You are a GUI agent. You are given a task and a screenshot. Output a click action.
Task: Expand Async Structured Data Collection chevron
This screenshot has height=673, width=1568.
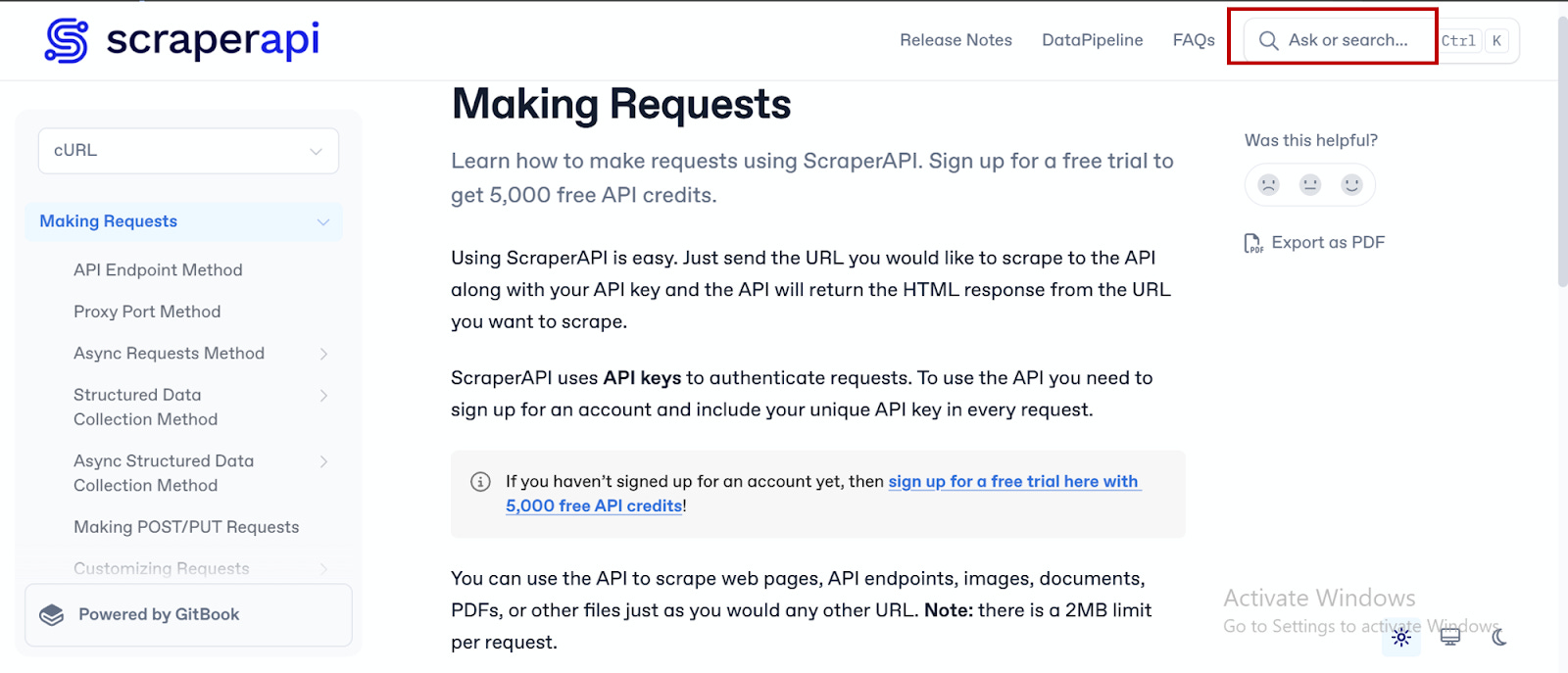pyautogui.click(x=323, y=461)
